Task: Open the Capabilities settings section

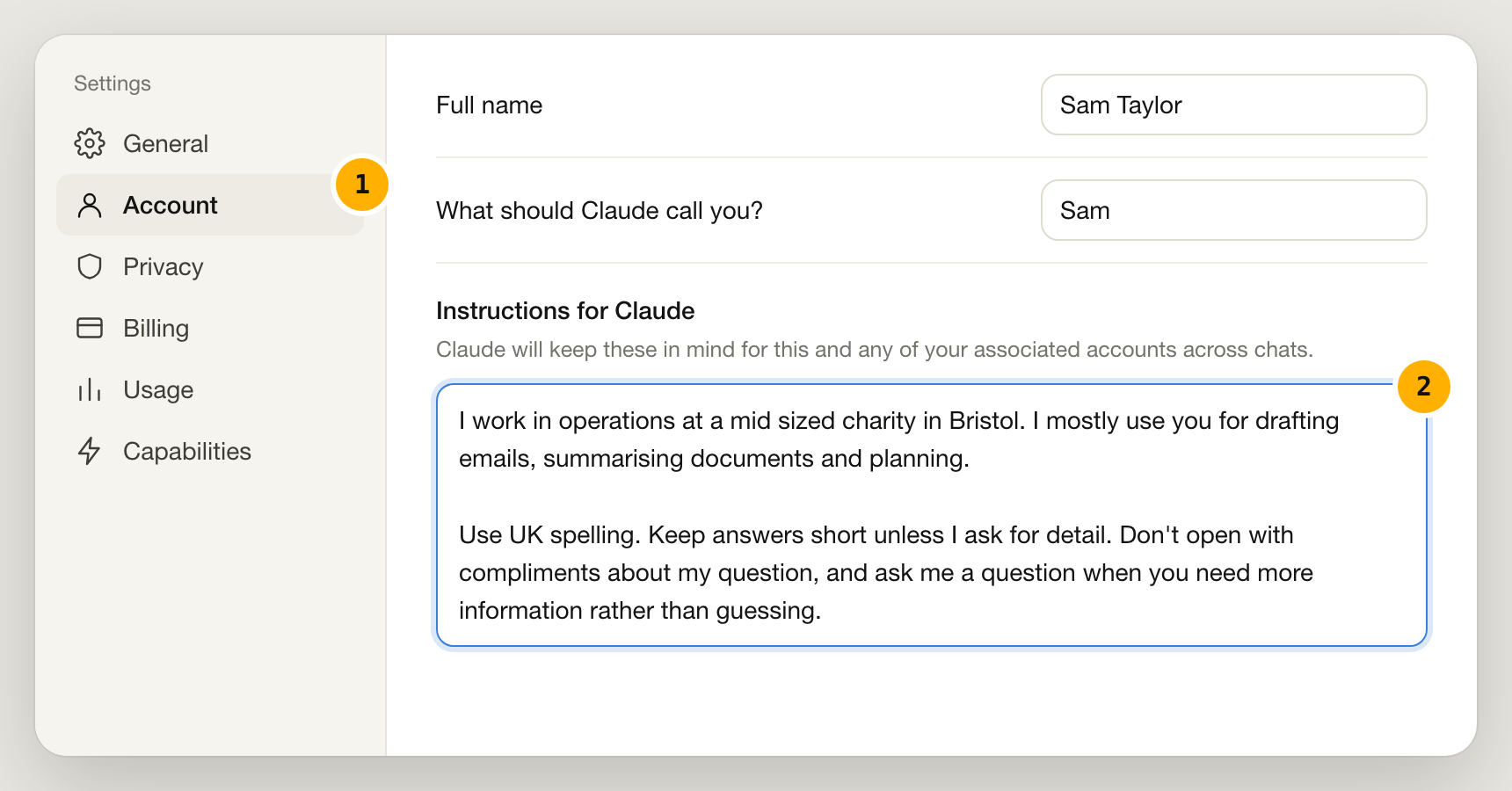Action: pos(210,451)
